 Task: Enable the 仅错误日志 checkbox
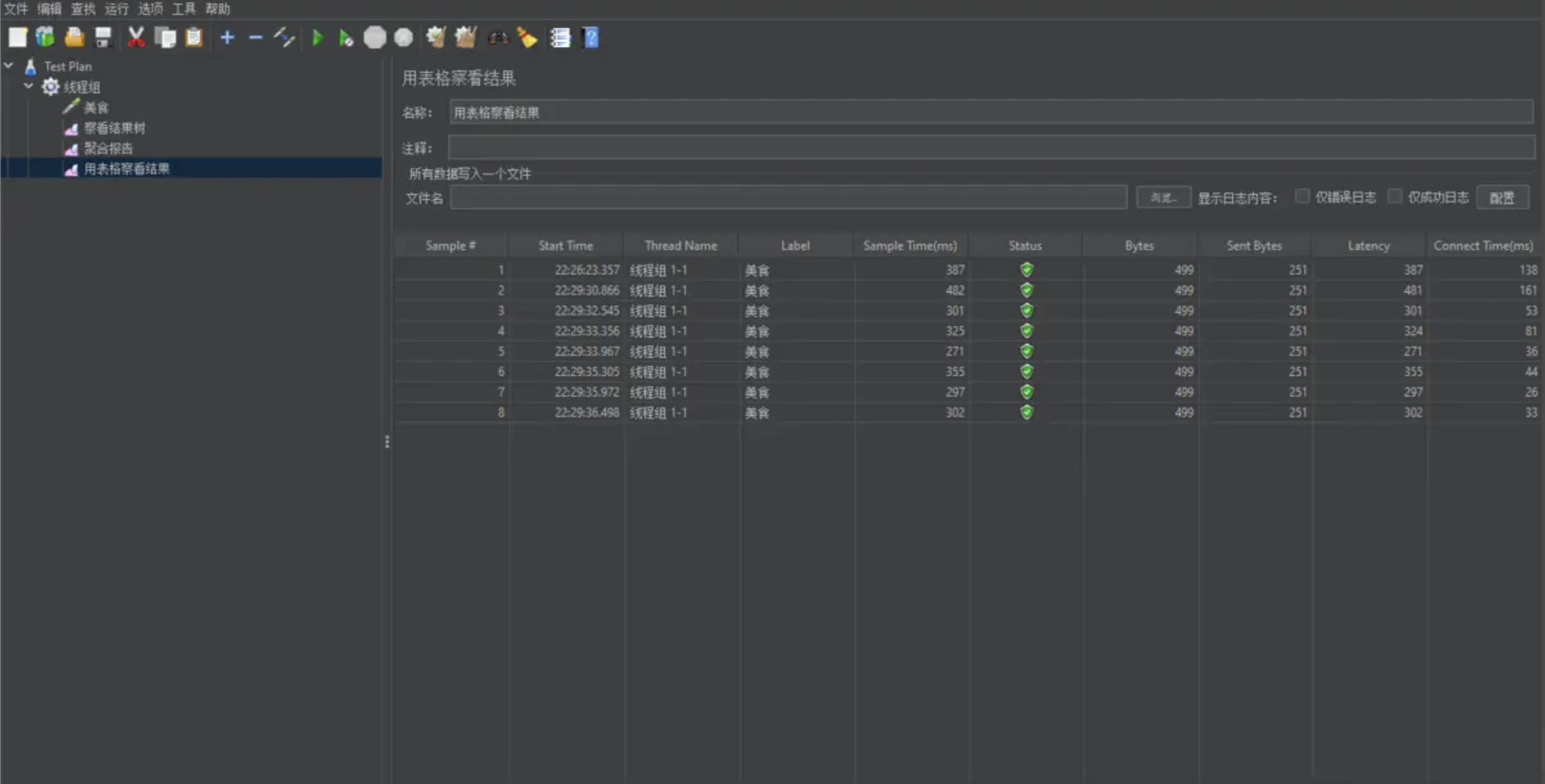(1302, 197)
